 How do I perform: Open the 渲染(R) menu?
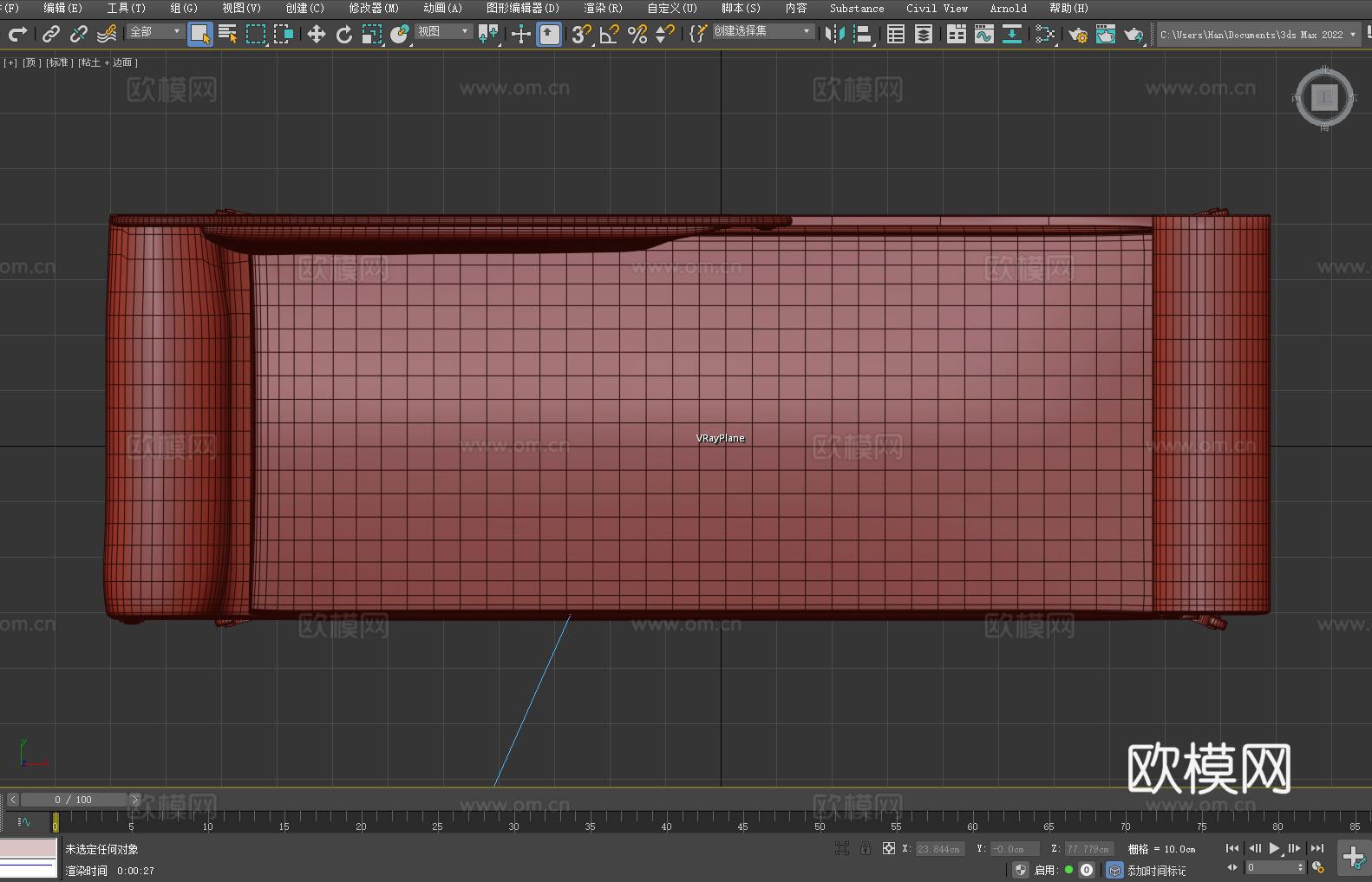point(603,8)
